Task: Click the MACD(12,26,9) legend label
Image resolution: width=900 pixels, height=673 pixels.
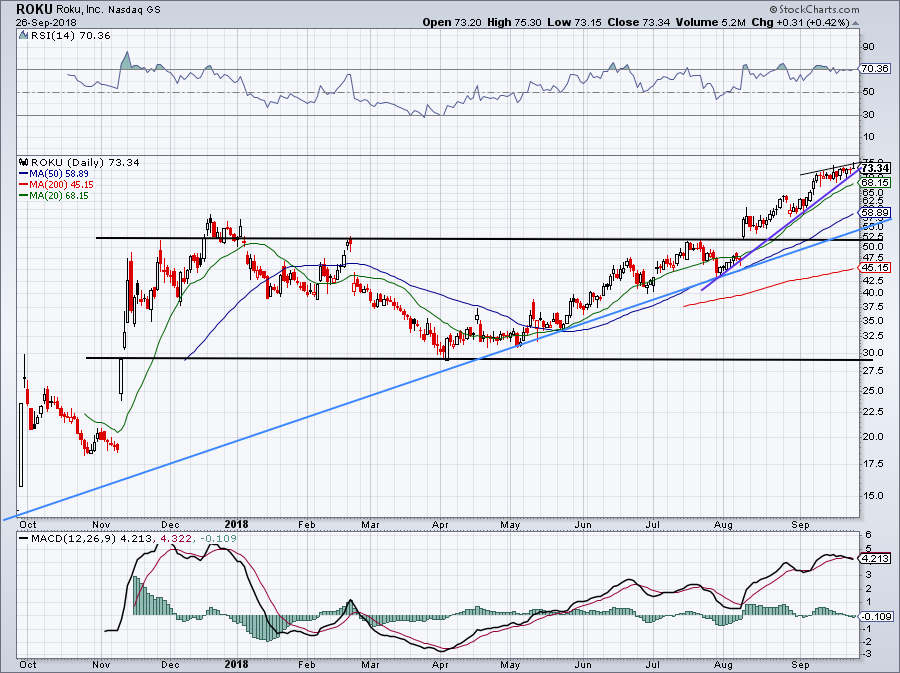Action: coord(74,539)
